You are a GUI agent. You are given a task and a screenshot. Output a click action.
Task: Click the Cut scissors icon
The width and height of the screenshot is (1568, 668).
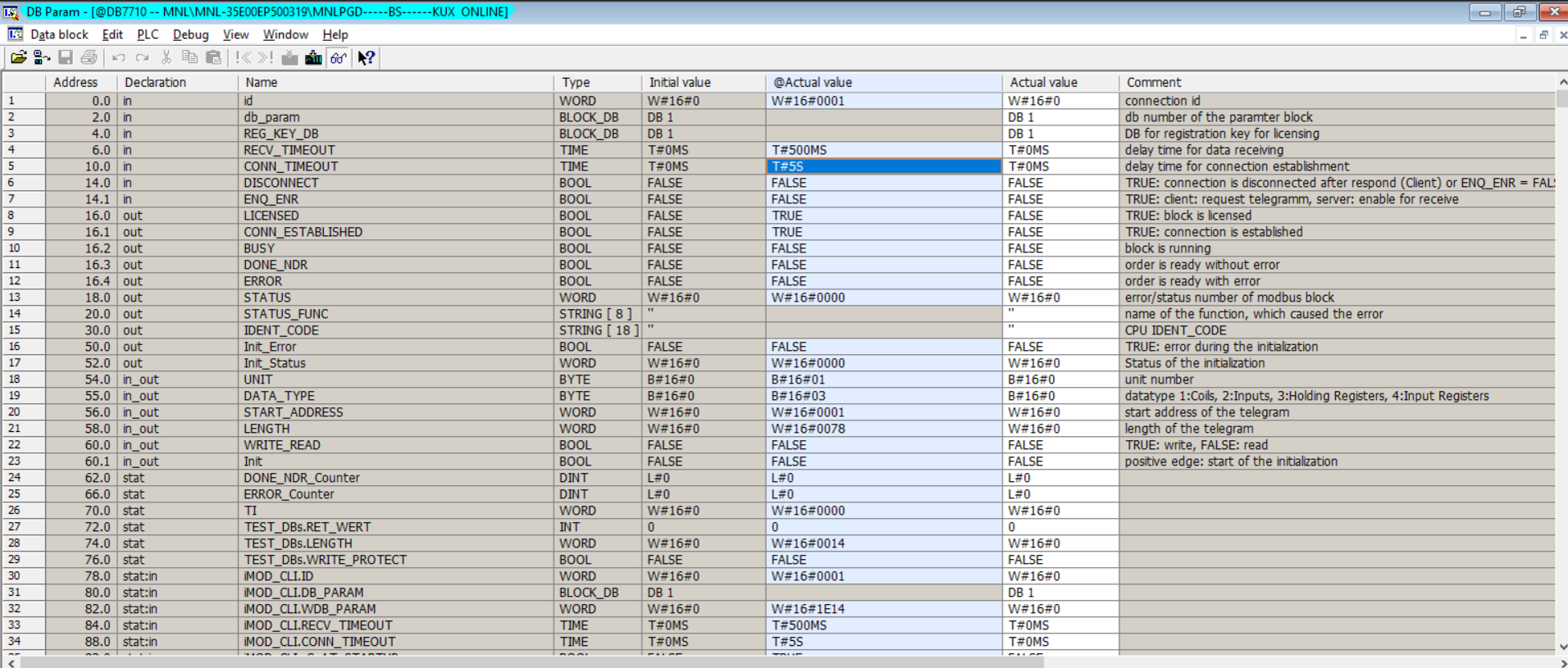click(x=166, y=57)
